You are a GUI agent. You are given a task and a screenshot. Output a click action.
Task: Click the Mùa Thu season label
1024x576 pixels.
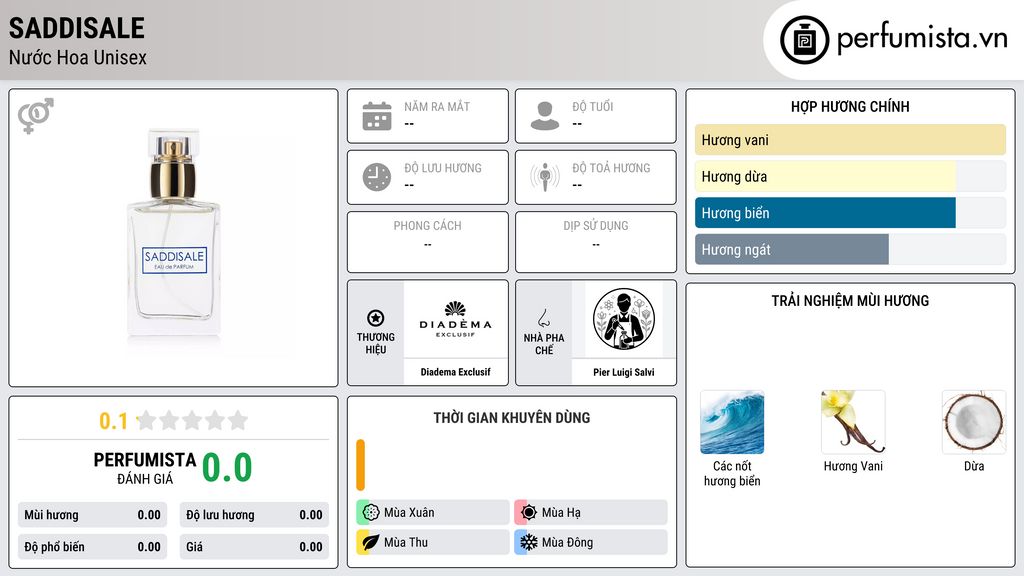point(406,542)
